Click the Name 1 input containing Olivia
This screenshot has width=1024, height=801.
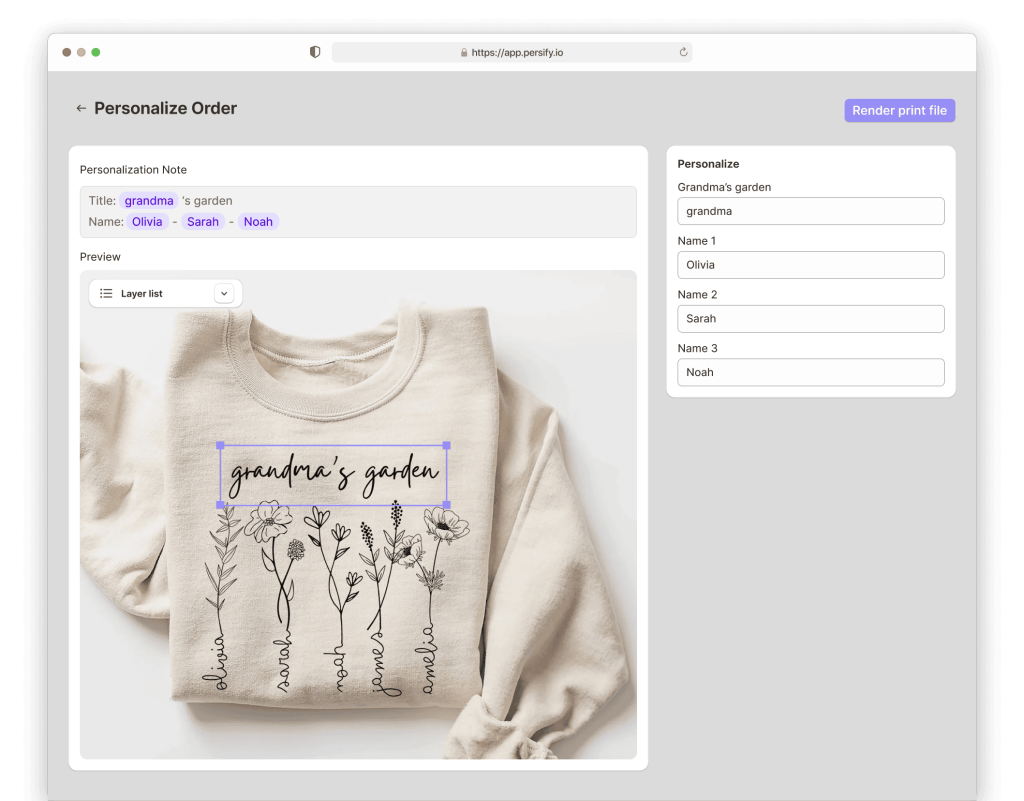(x=810, y=265)
